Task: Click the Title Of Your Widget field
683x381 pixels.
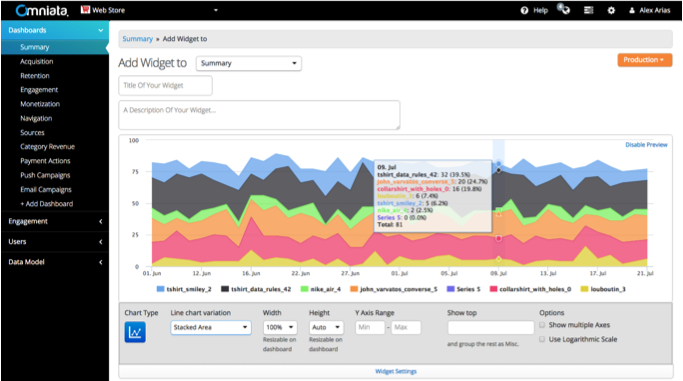Action: (166, 85)
